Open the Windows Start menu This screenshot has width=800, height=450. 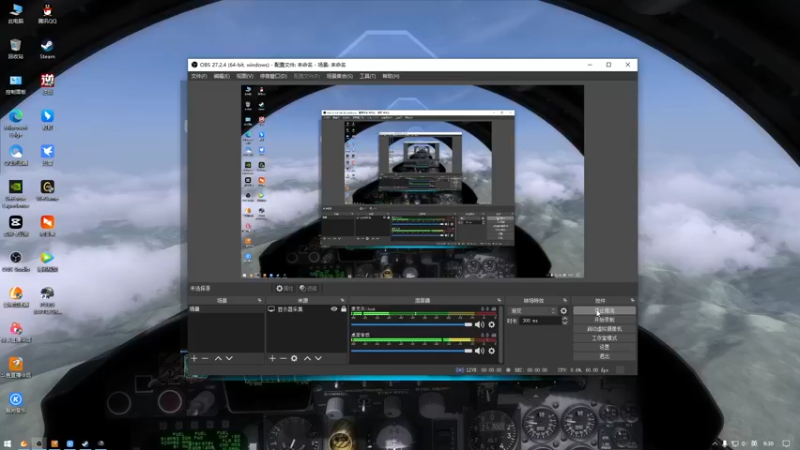(x=7, y=443)
